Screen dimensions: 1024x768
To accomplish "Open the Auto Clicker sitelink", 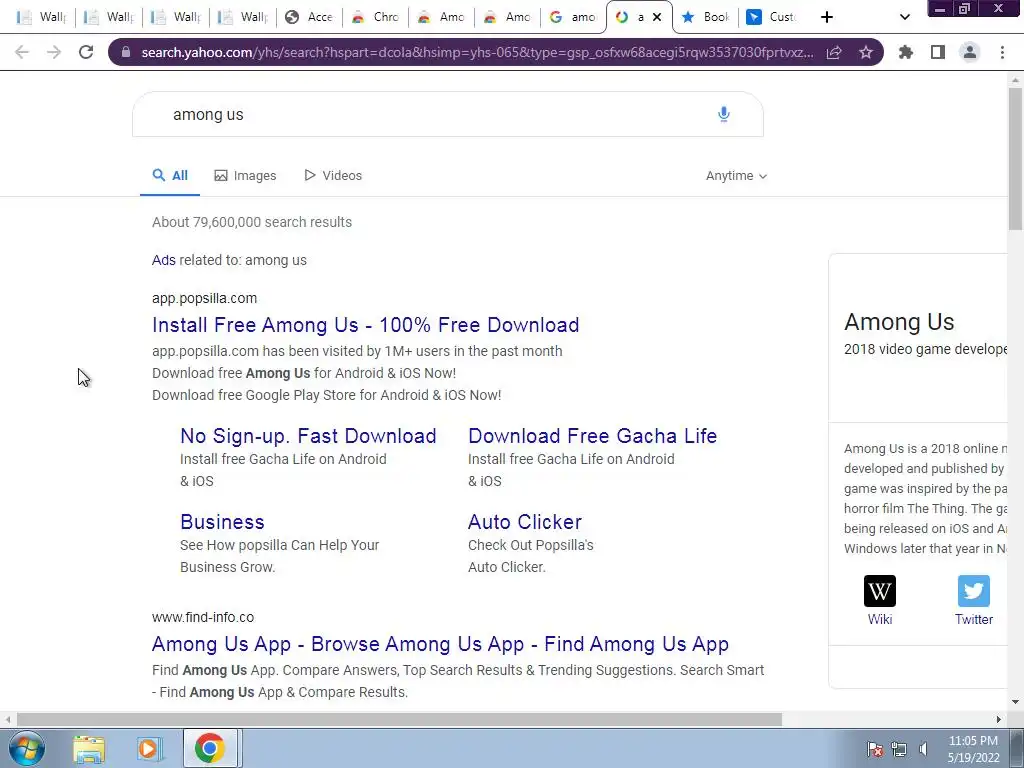I will (x=524, y=522).
